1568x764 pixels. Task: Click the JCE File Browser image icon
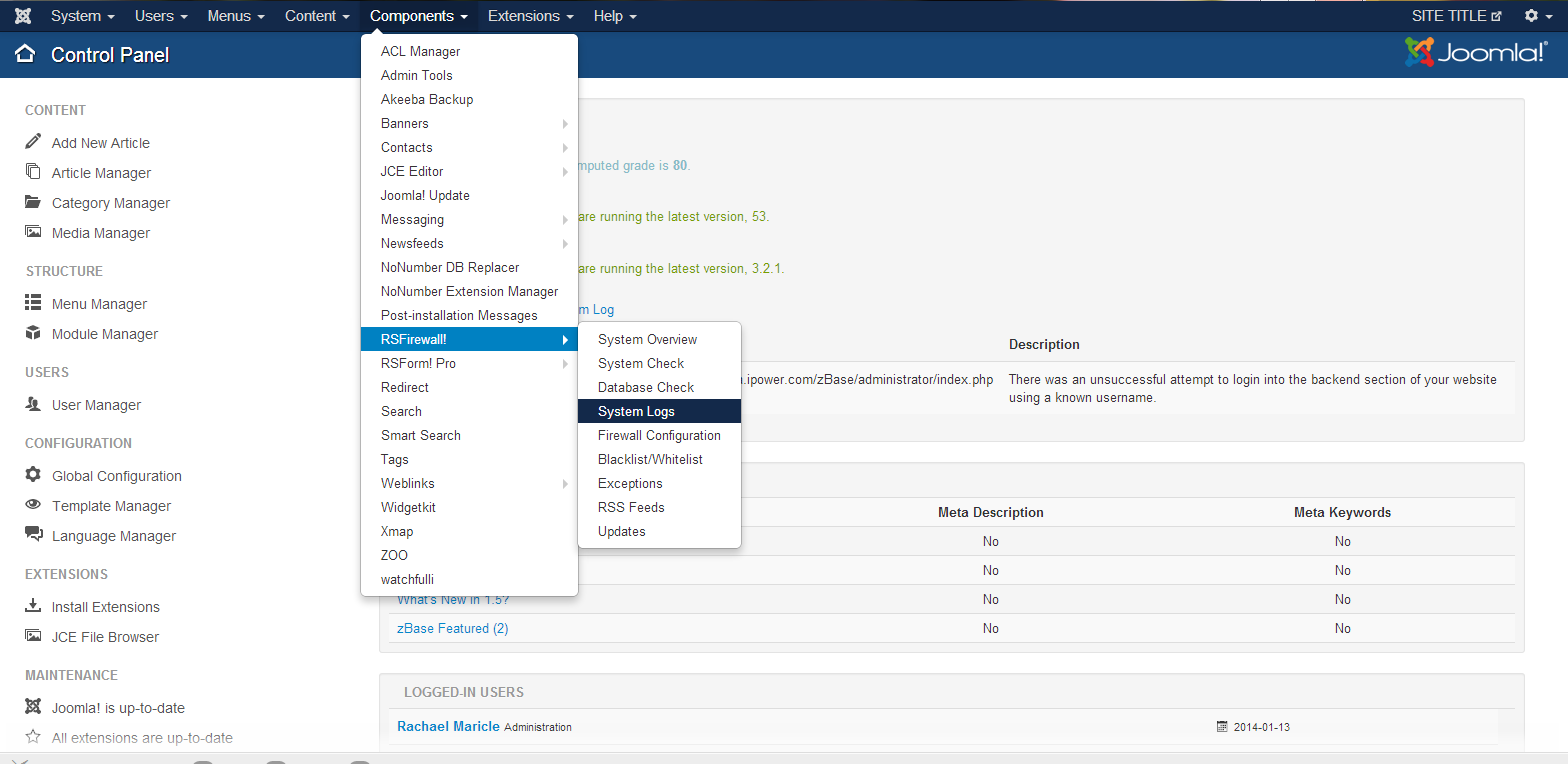pos(33,636)
